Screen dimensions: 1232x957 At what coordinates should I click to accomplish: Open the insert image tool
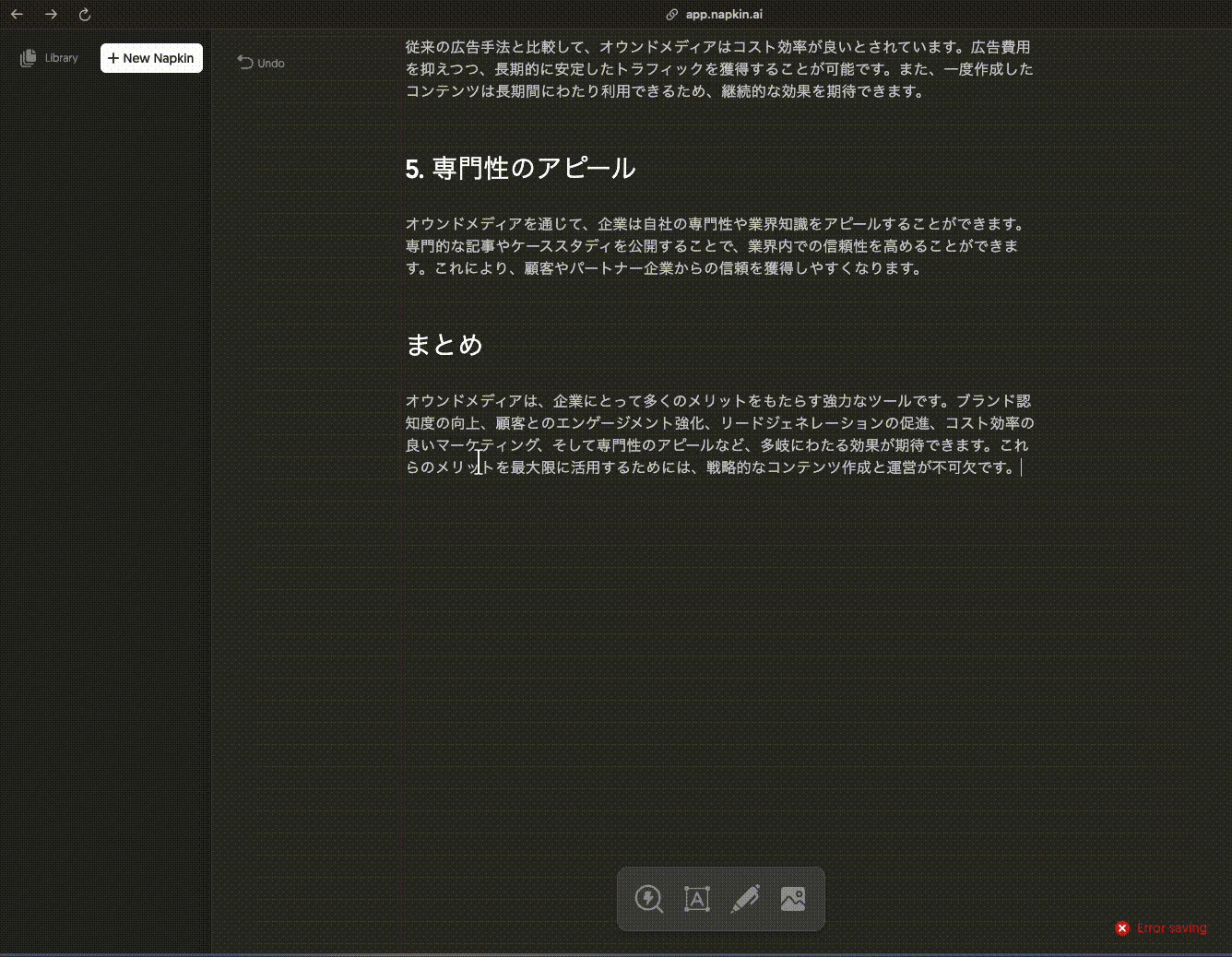tap(793, 899)
